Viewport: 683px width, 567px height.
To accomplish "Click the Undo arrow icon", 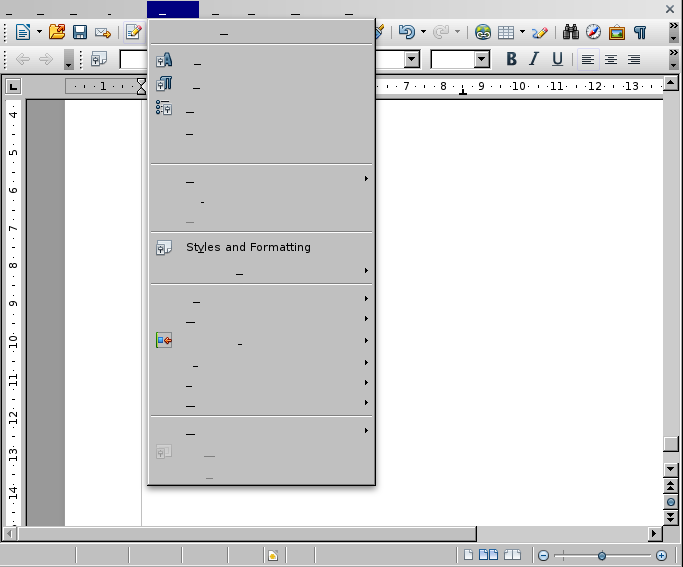I will 406,32.
